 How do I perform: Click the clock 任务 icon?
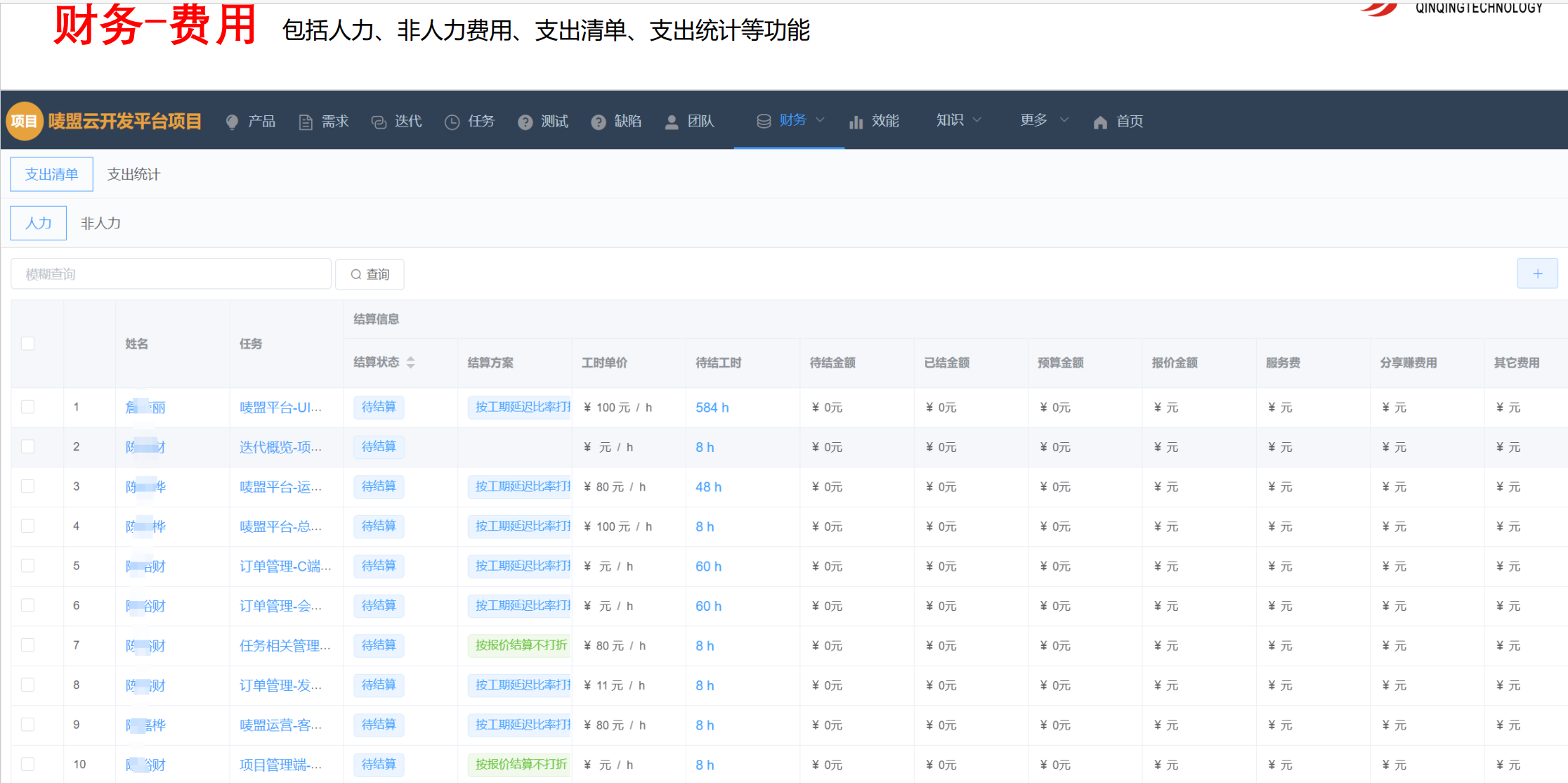click(452, 122)
